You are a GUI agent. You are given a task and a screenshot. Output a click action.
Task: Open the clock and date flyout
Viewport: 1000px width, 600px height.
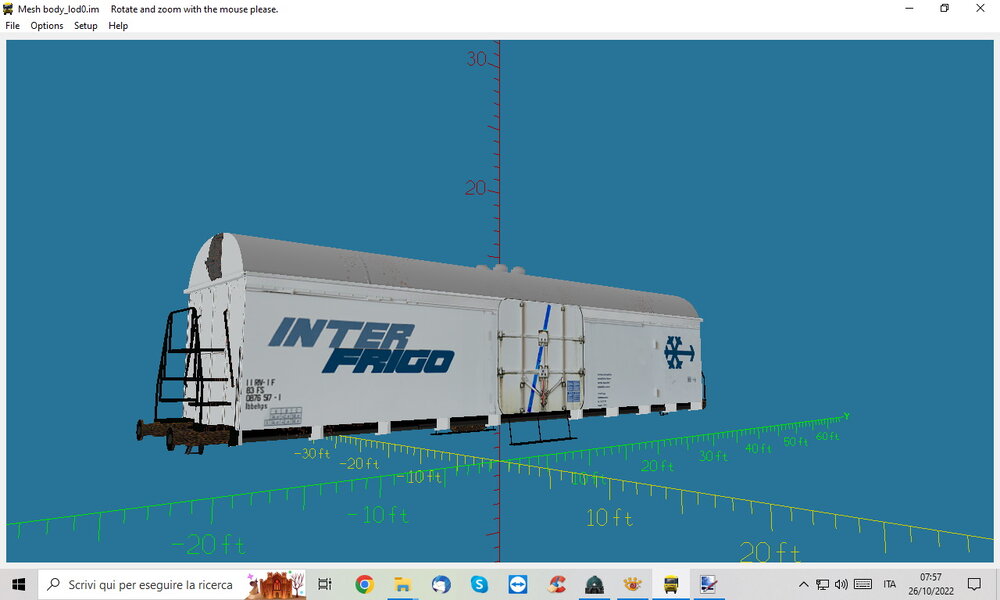pos(931,584)
